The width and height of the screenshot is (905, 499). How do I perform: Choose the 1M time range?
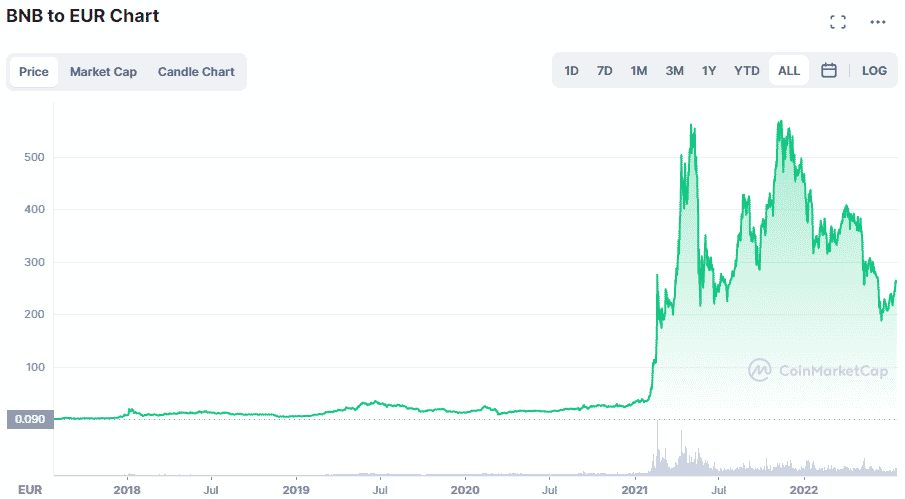click(639, 71)
